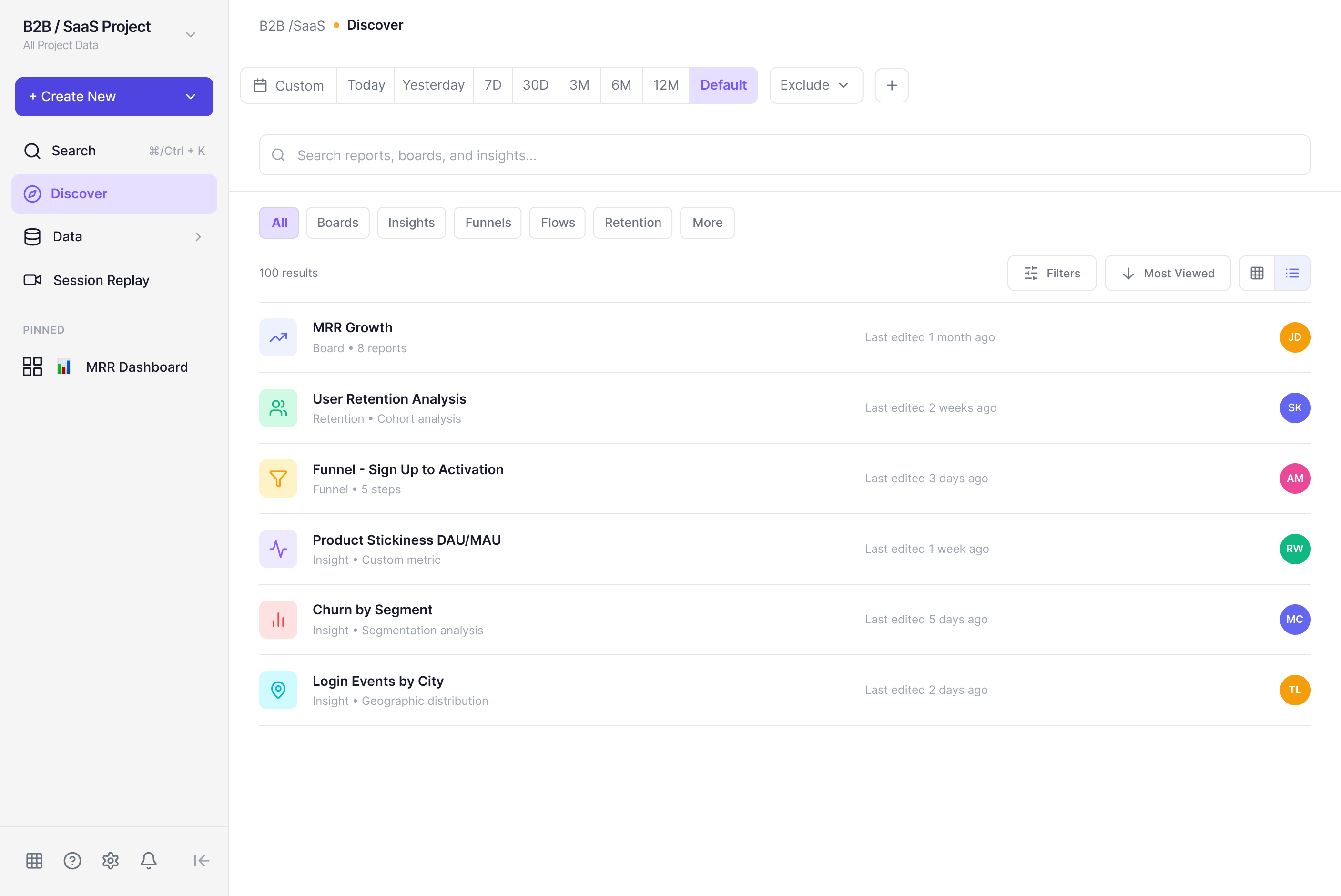Open the Exclude dropdown
Image resolution: width=1341 pixels, height=896 pixels.
pyautogui.click(x=815, y=85)
